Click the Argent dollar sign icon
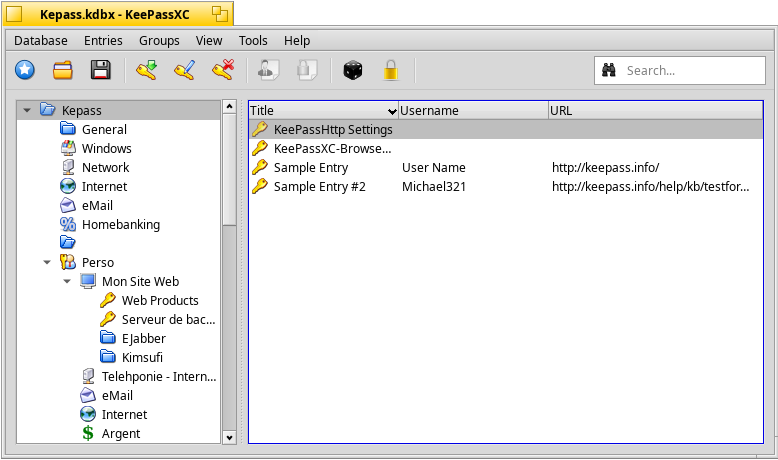The width and height of the screenshot is (778, 460). 88,433
